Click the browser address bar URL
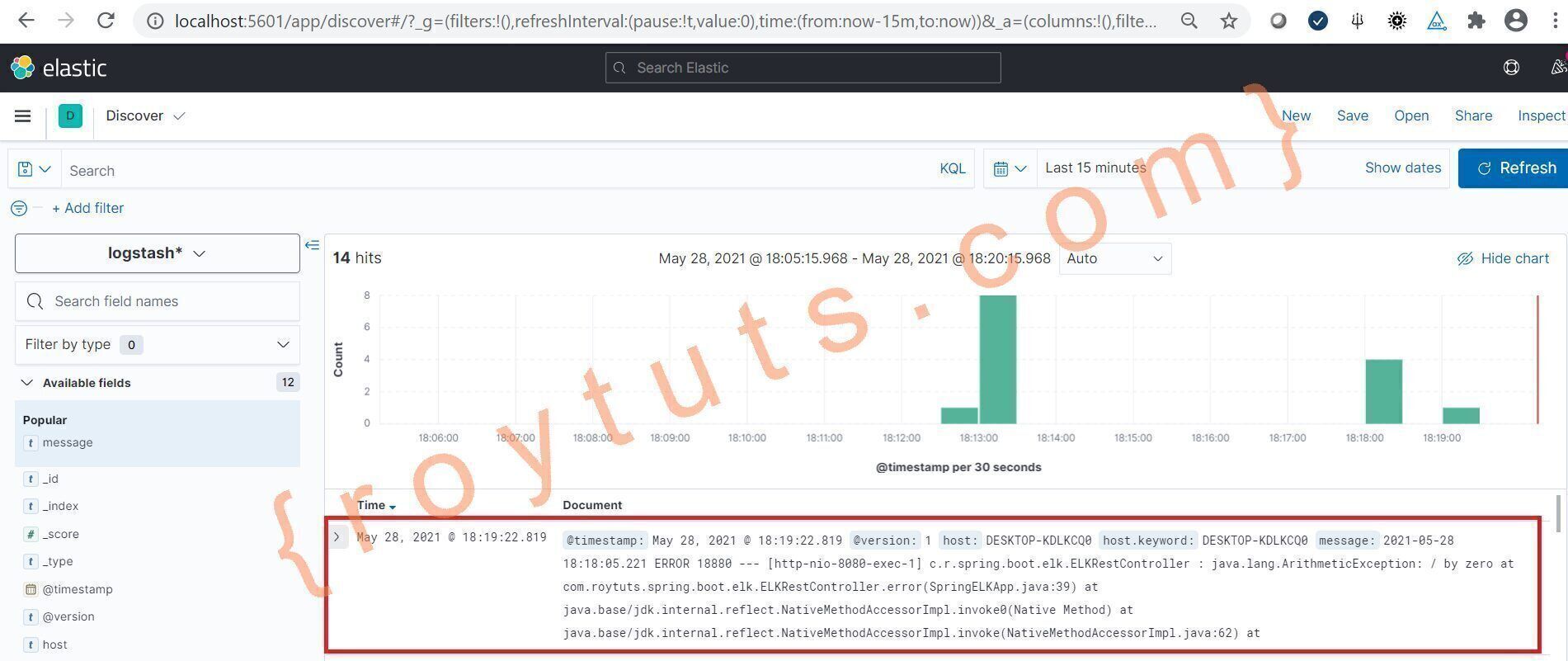This screenshot has width=1568, height=661. pos(665,21)
